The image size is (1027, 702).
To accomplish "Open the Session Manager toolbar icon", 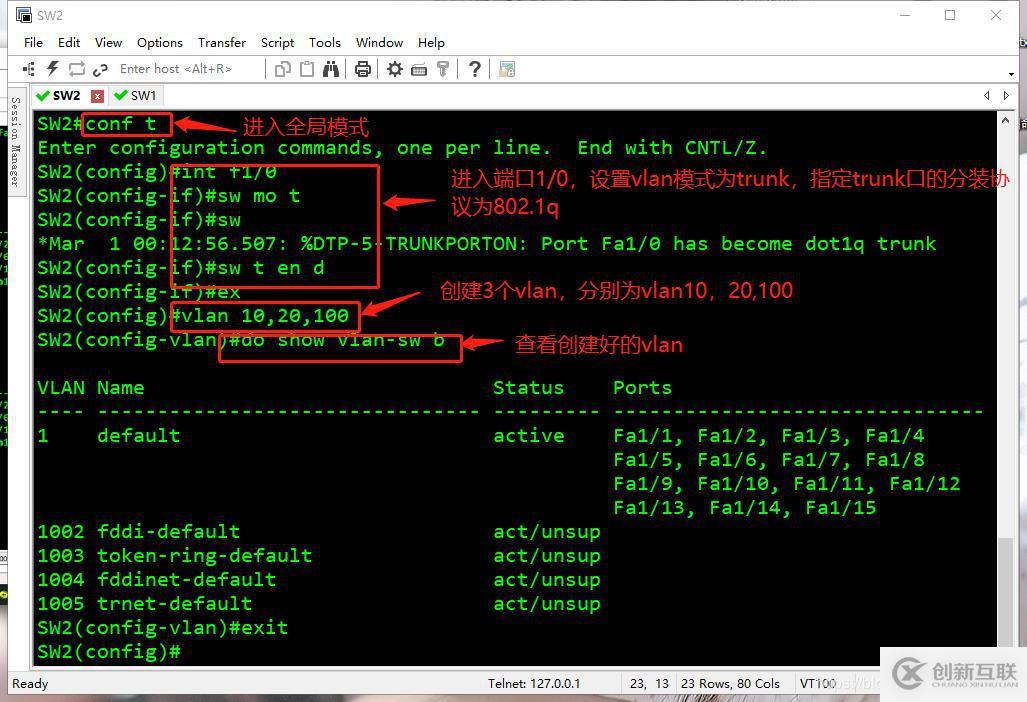I will tap(29, 69).
